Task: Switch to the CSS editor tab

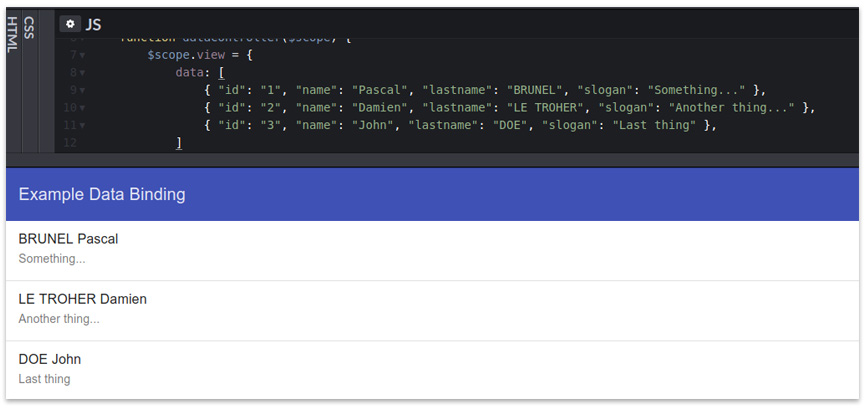Action: pyautogui.click(x=29, y=29)
